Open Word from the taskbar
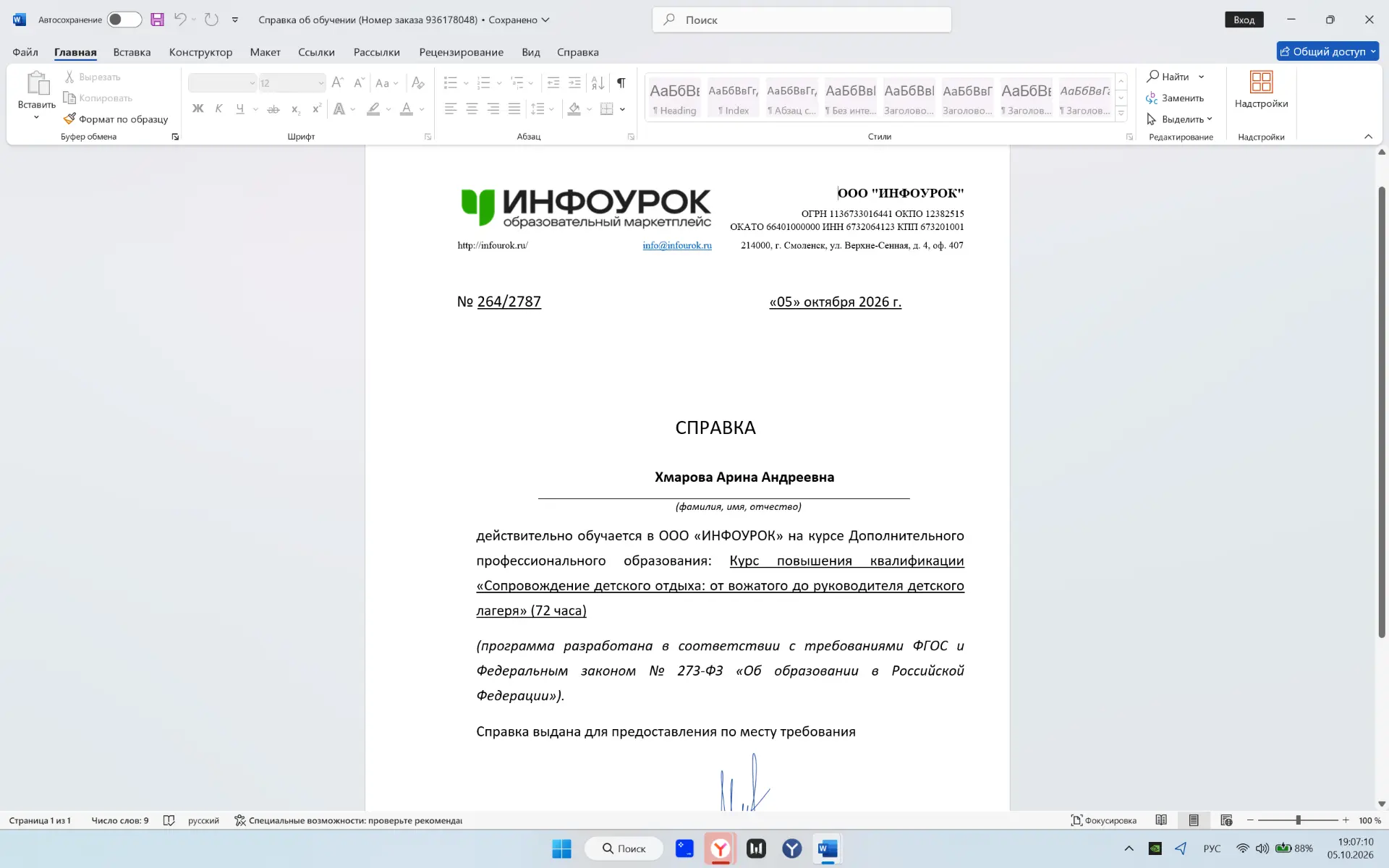Image resolution: width=1389 pixels, height=868 pixels. [828, 848]
